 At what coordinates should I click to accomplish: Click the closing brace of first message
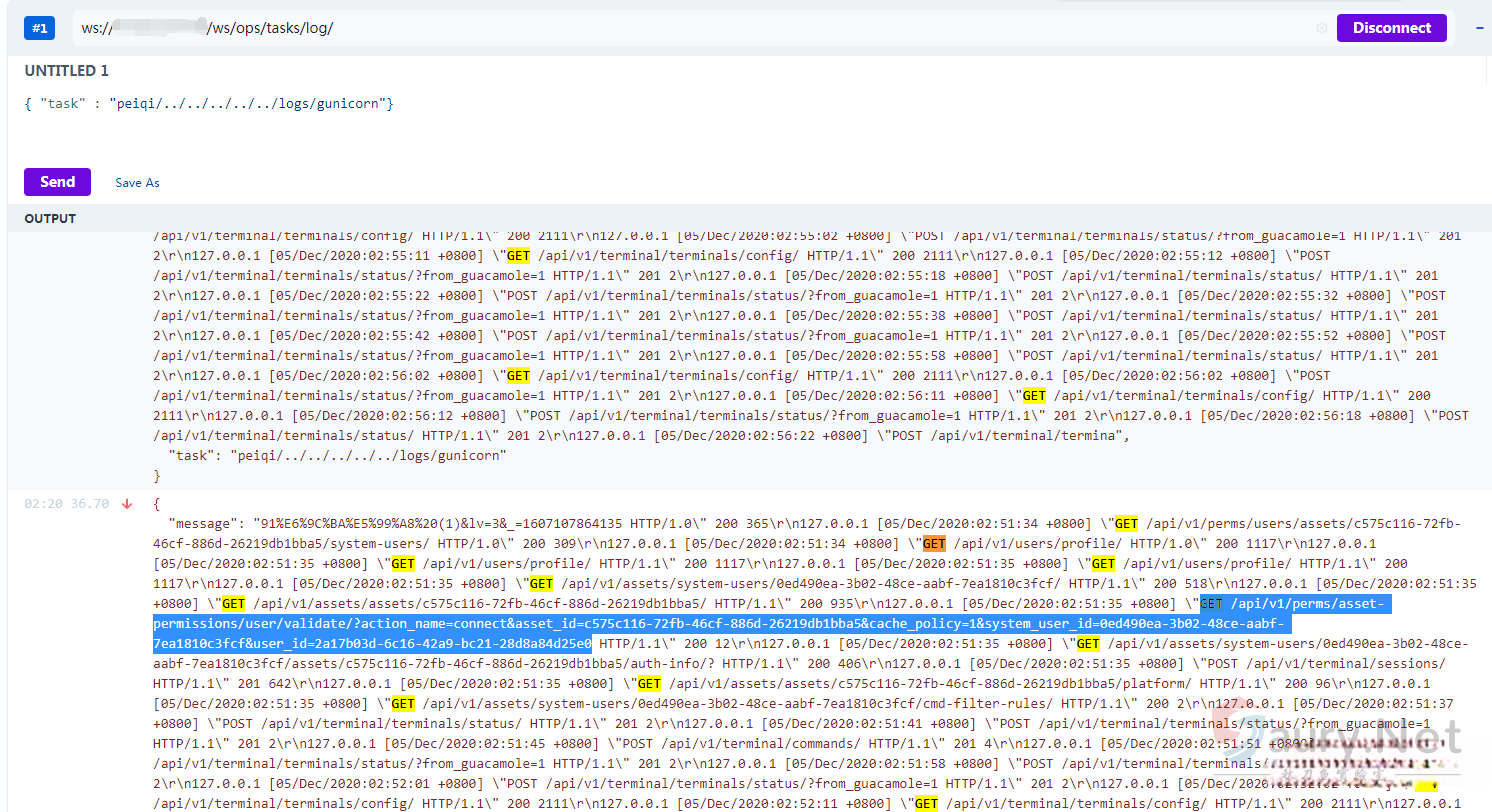pyautogui.click(x=157, y=476)
